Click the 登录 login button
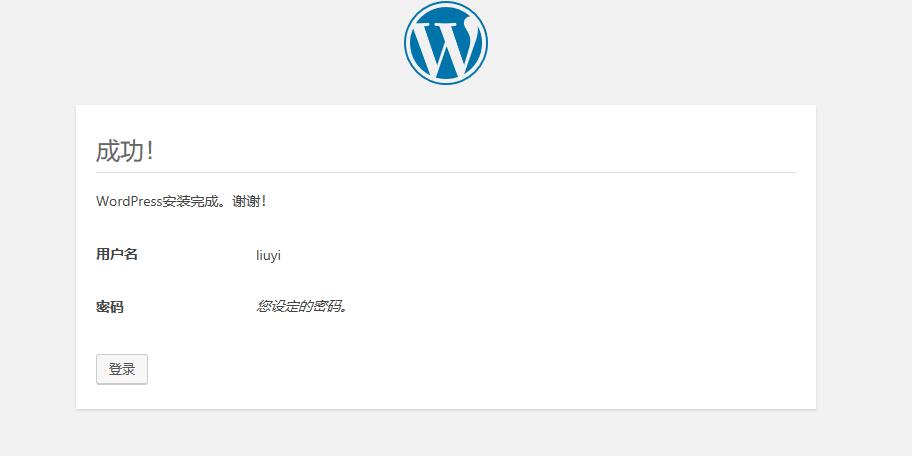This screenshot has width=912, height=456. [122, 369]
